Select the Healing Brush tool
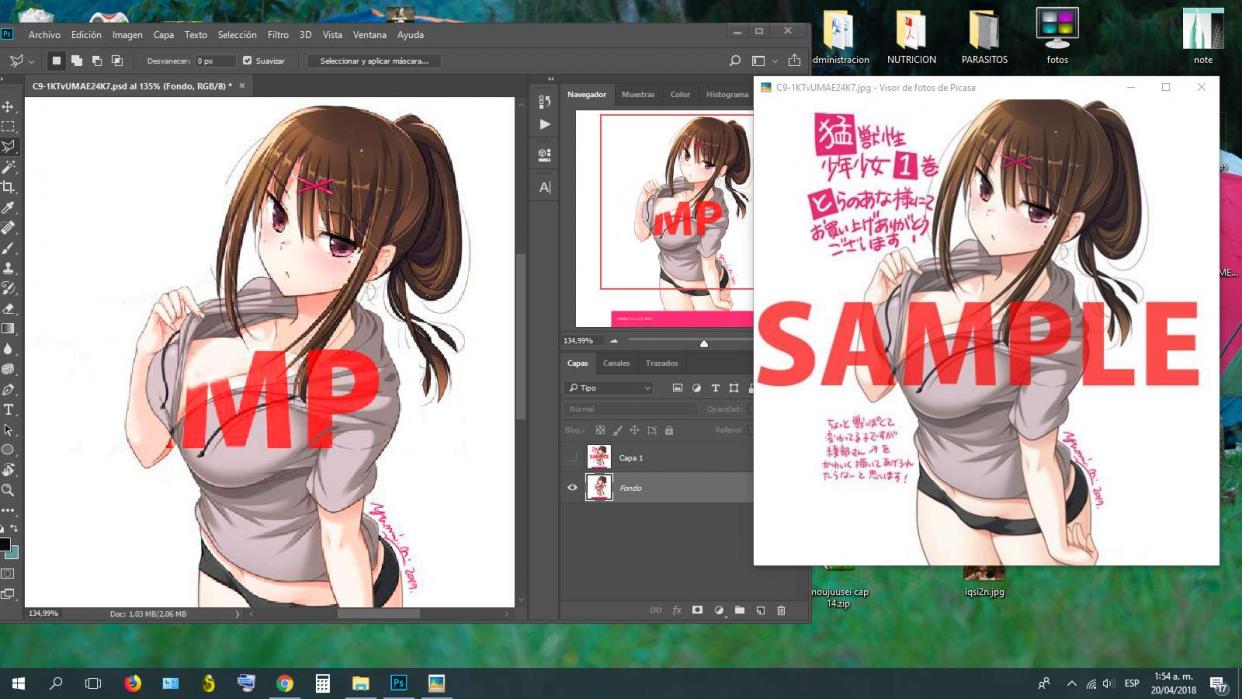 (x=8, y=228)
